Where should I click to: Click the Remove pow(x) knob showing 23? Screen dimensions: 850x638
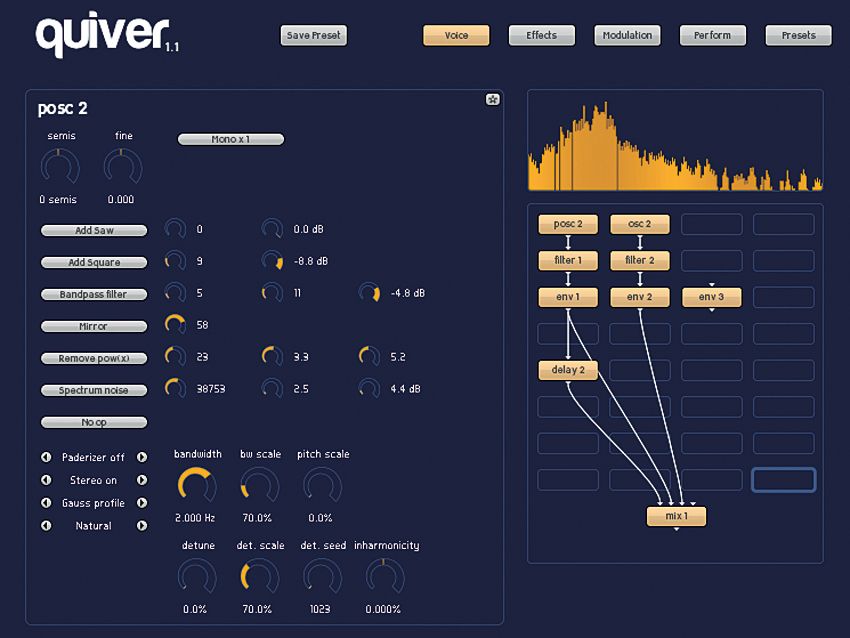pos(175,357)
